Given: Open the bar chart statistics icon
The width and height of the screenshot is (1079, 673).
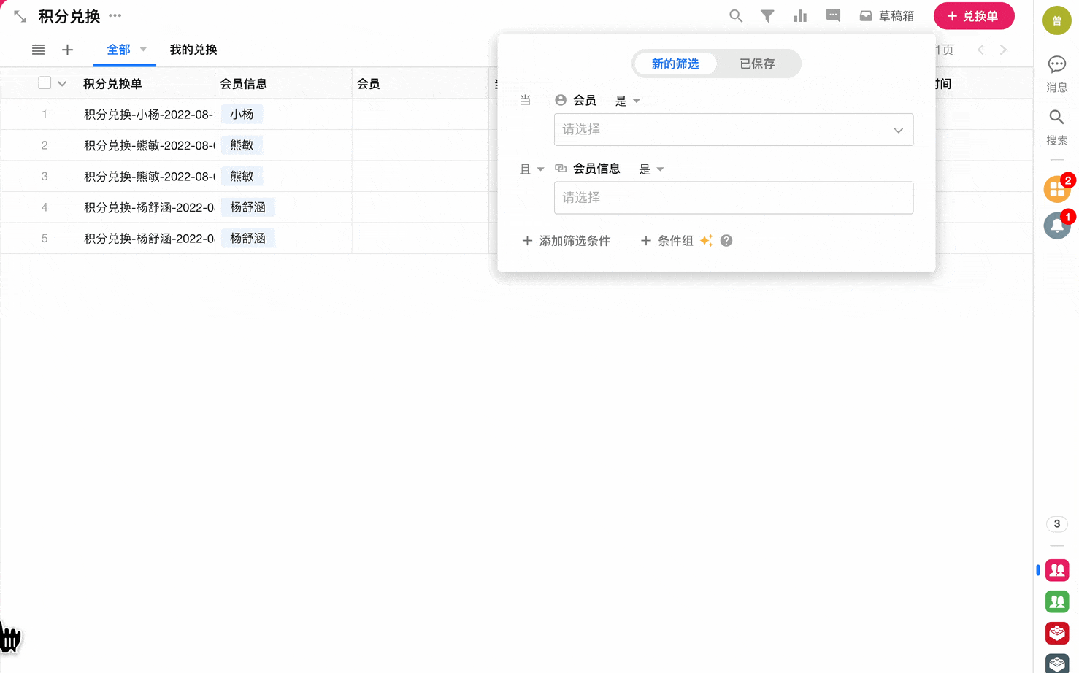Looking at the screenshot, I should click(x=800, y=16).
